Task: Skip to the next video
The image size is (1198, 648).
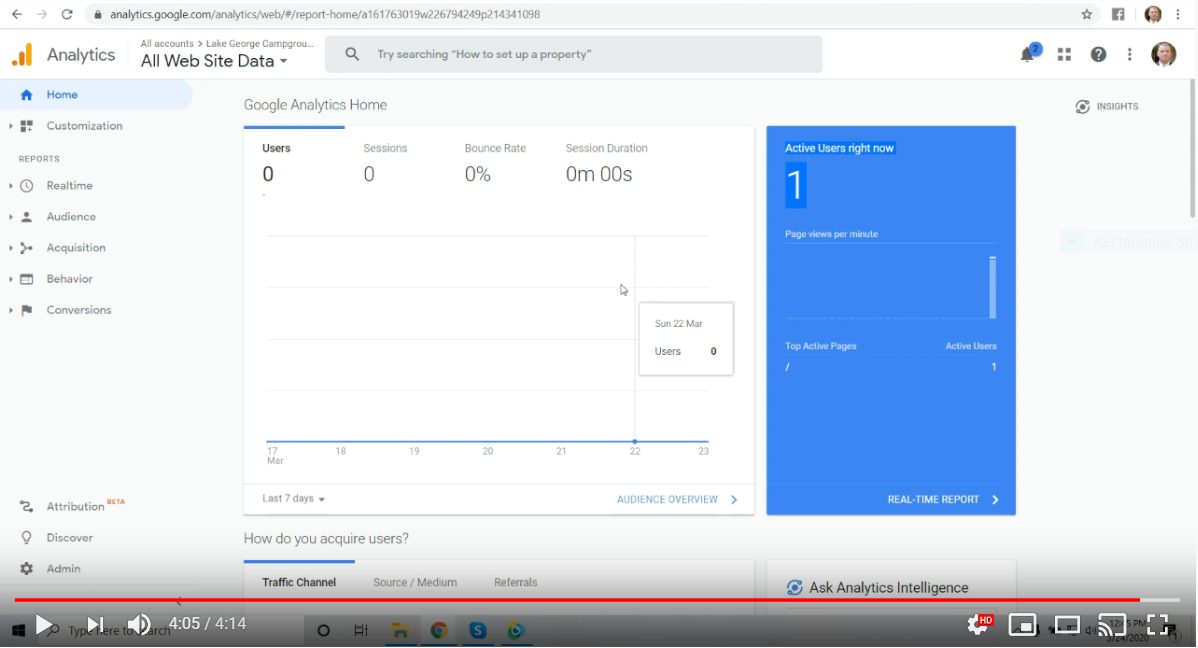Action: point(95,625)
